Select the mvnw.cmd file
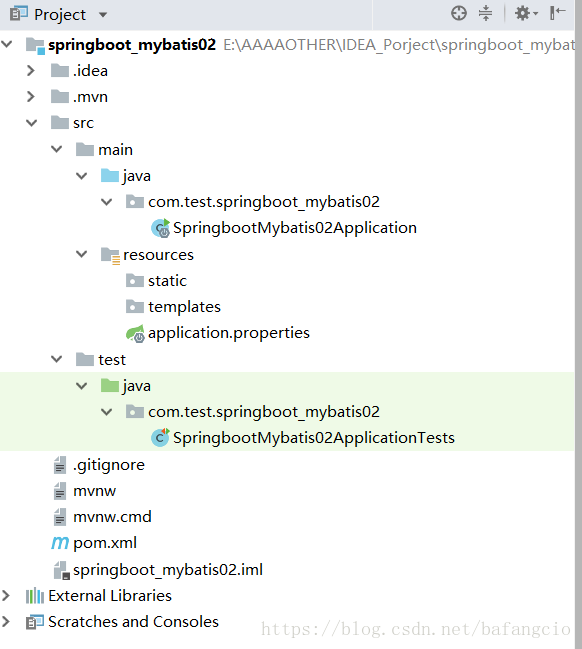Image resolution: width=582 pixels, height=649 pixels. pyautogui.click(x=112, y=517)
